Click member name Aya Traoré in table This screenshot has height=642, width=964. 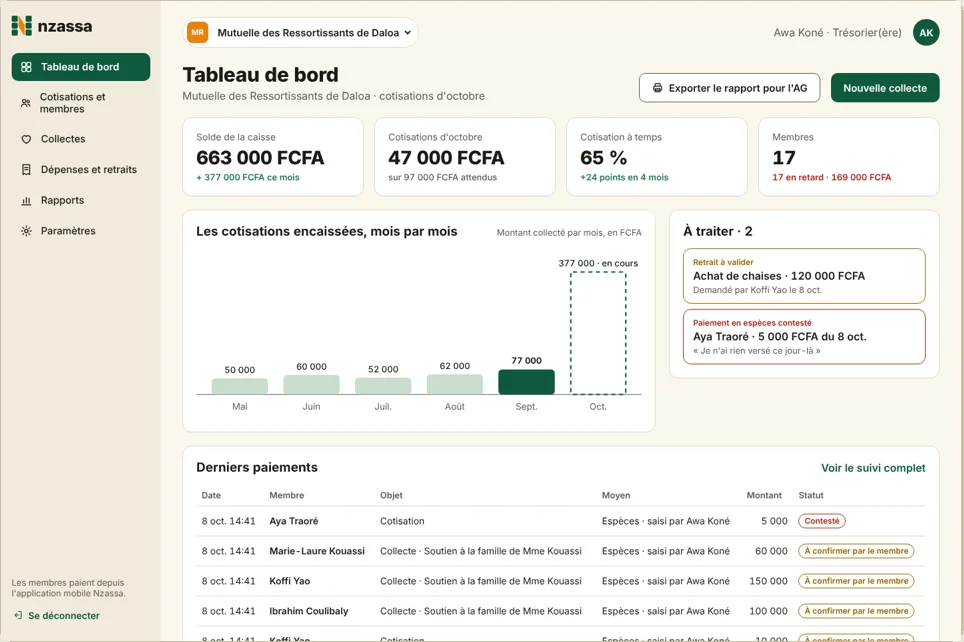pyautogui.click(x=294, y=521)
